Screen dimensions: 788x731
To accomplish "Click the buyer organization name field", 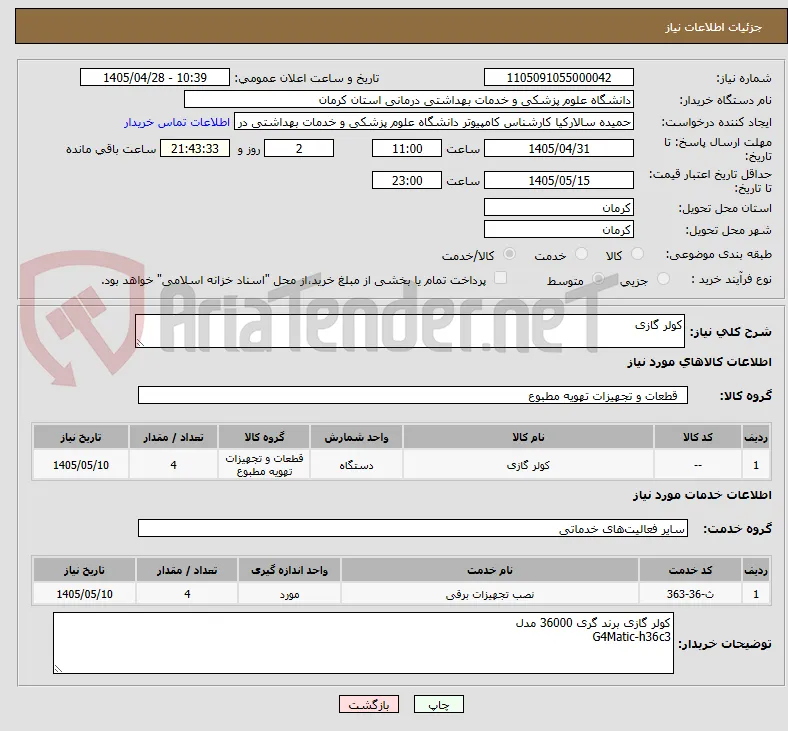I will tap(409, 99).
